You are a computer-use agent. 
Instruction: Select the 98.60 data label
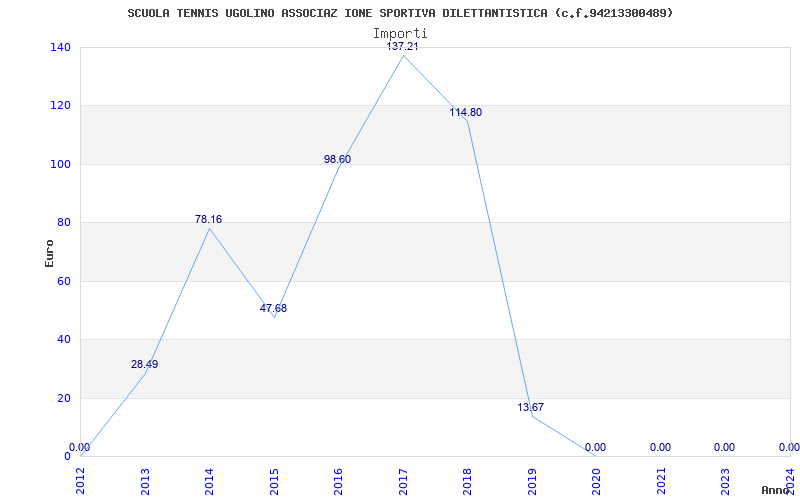337,159
